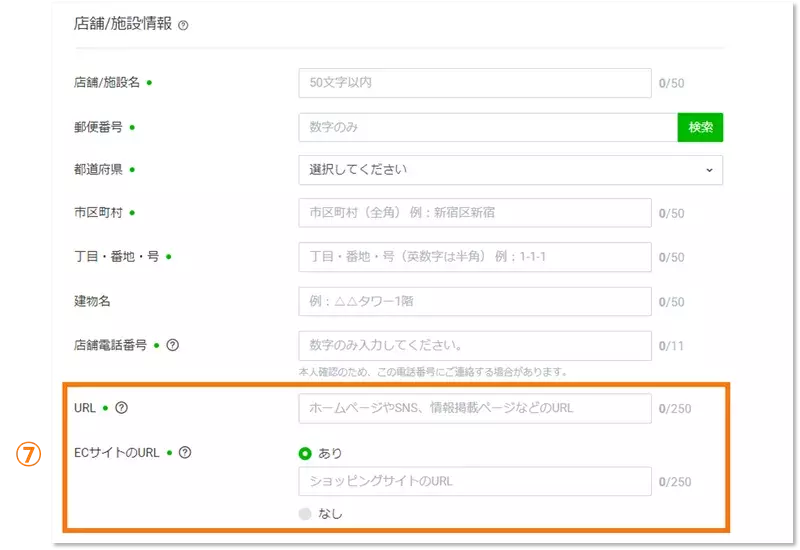This screenshot has width=800, height=550.
Task: Click help icon beside ECサイトのURL label
Action: click(185, 453)
